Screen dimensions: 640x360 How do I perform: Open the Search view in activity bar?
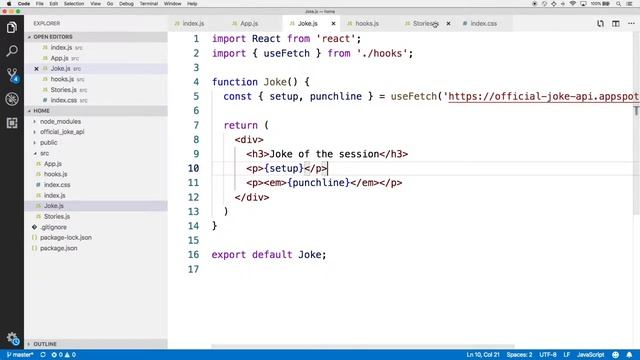12,51
